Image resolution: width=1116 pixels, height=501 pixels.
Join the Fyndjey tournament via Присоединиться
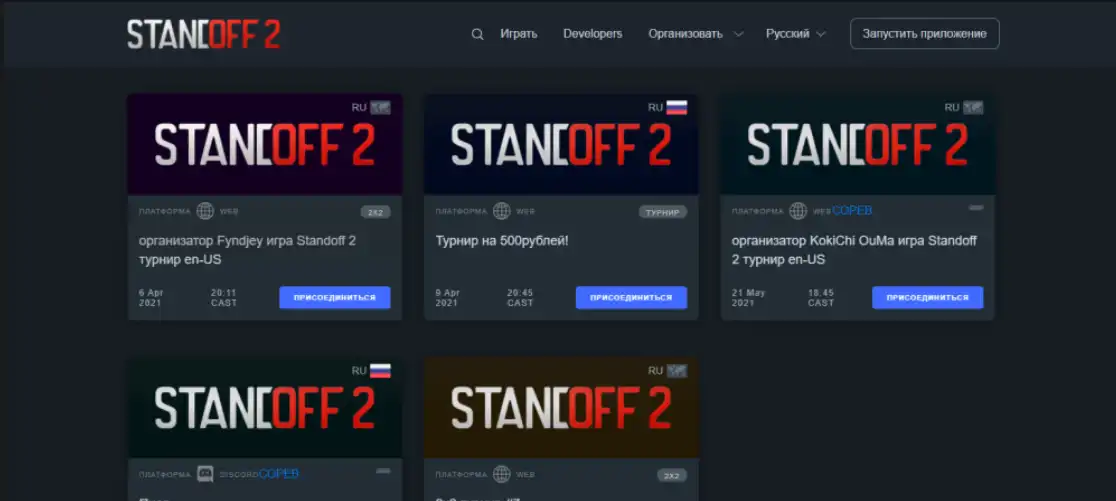(x=335, y=297)
